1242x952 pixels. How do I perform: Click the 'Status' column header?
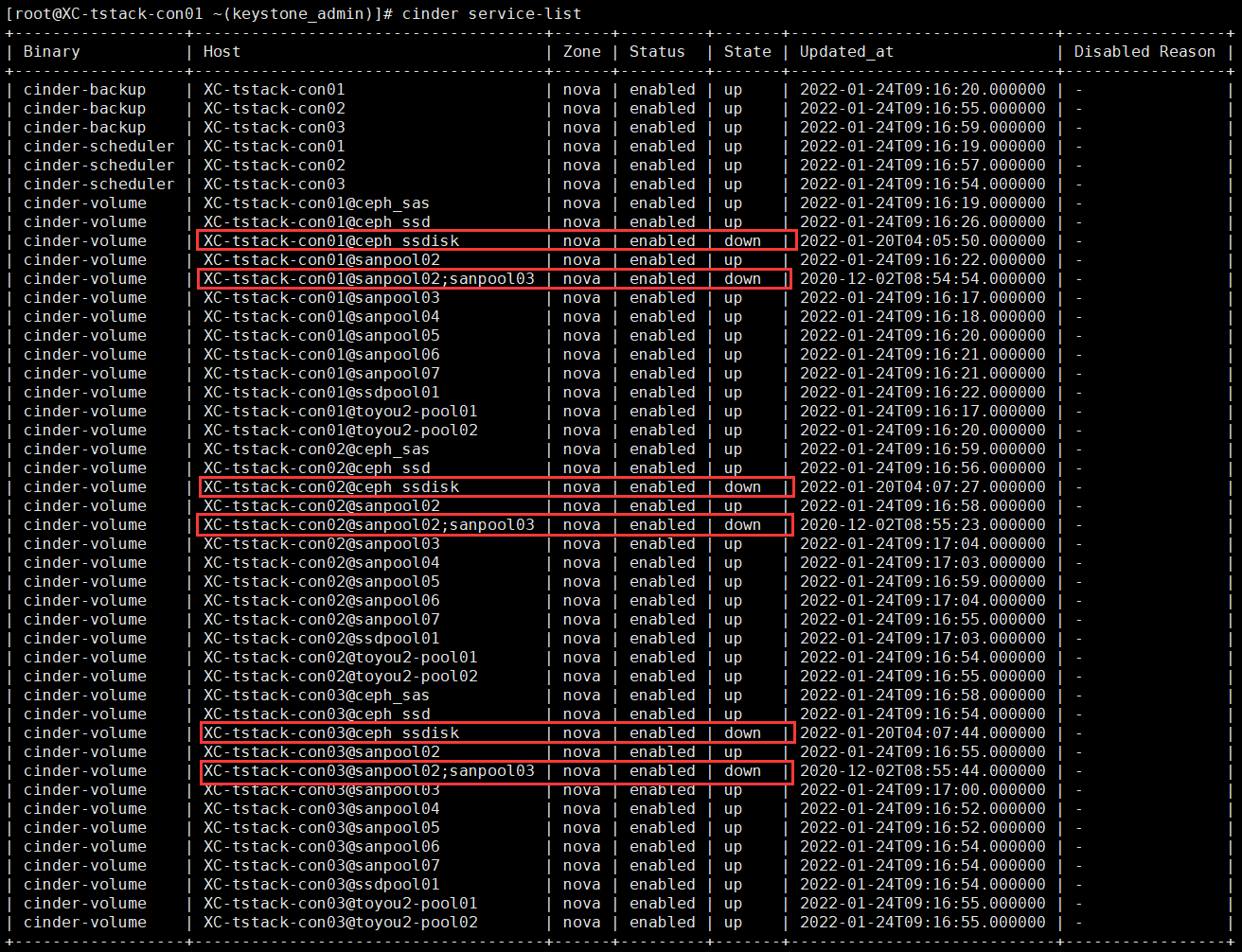coord(657,52)
